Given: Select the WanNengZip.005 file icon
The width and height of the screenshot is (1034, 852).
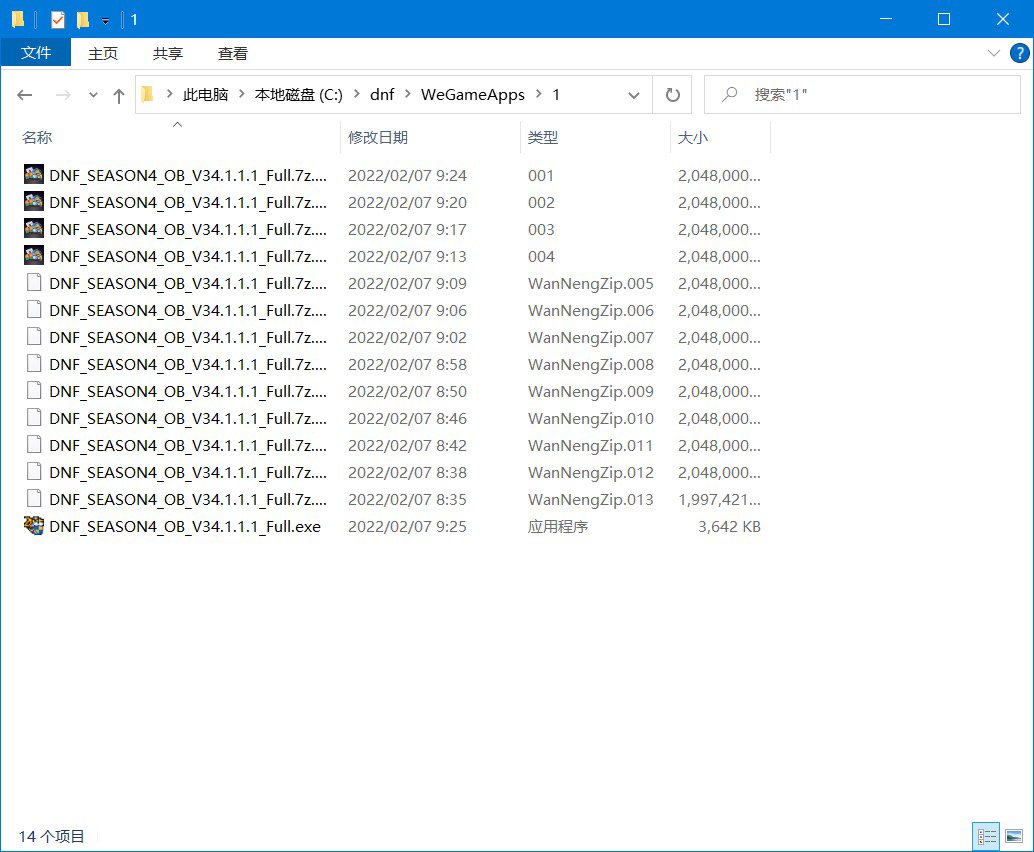Looking at the screenshot, I should tap(34, 283).
